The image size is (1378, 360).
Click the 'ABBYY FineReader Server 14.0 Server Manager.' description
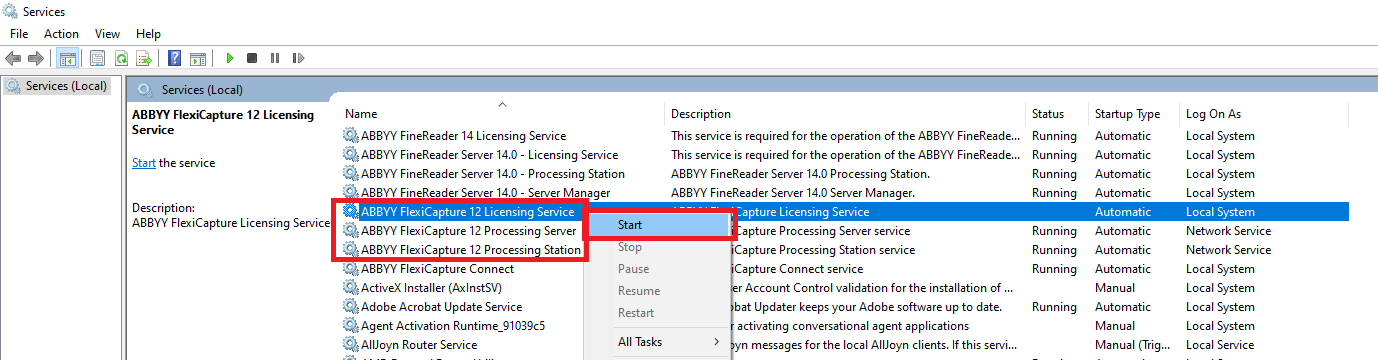coord(792,193)
